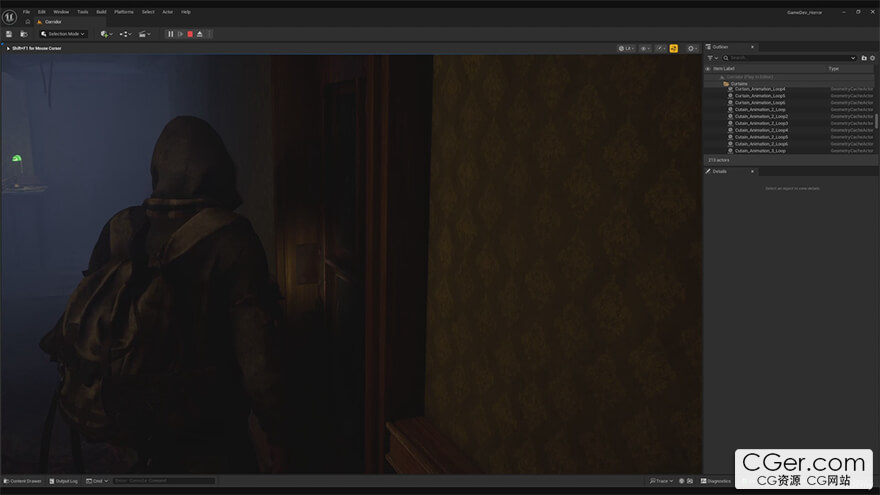
Task: Advance a single frame
Action: click(x=180, y=34)
